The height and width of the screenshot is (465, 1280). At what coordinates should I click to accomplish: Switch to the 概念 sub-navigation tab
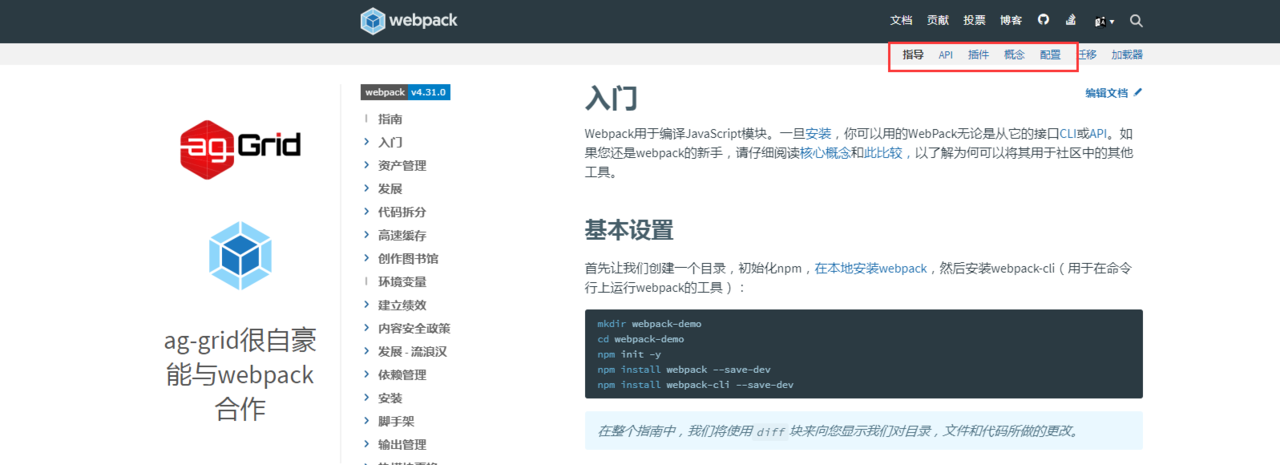[1014, 55]
